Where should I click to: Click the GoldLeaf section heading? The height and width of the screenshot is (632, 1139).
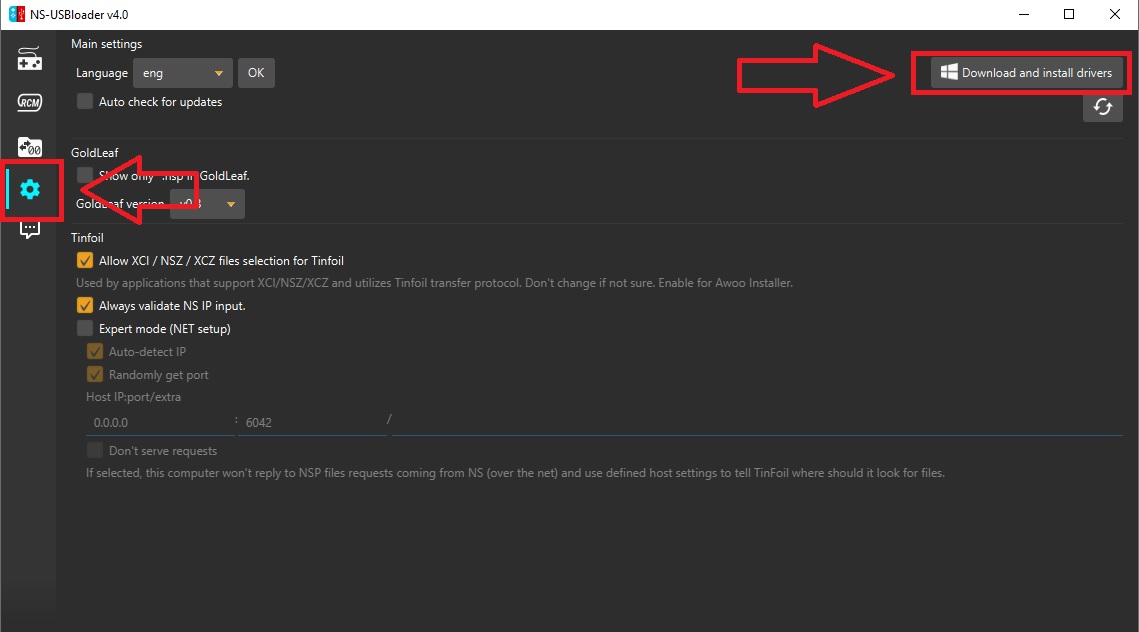(94, 153)
